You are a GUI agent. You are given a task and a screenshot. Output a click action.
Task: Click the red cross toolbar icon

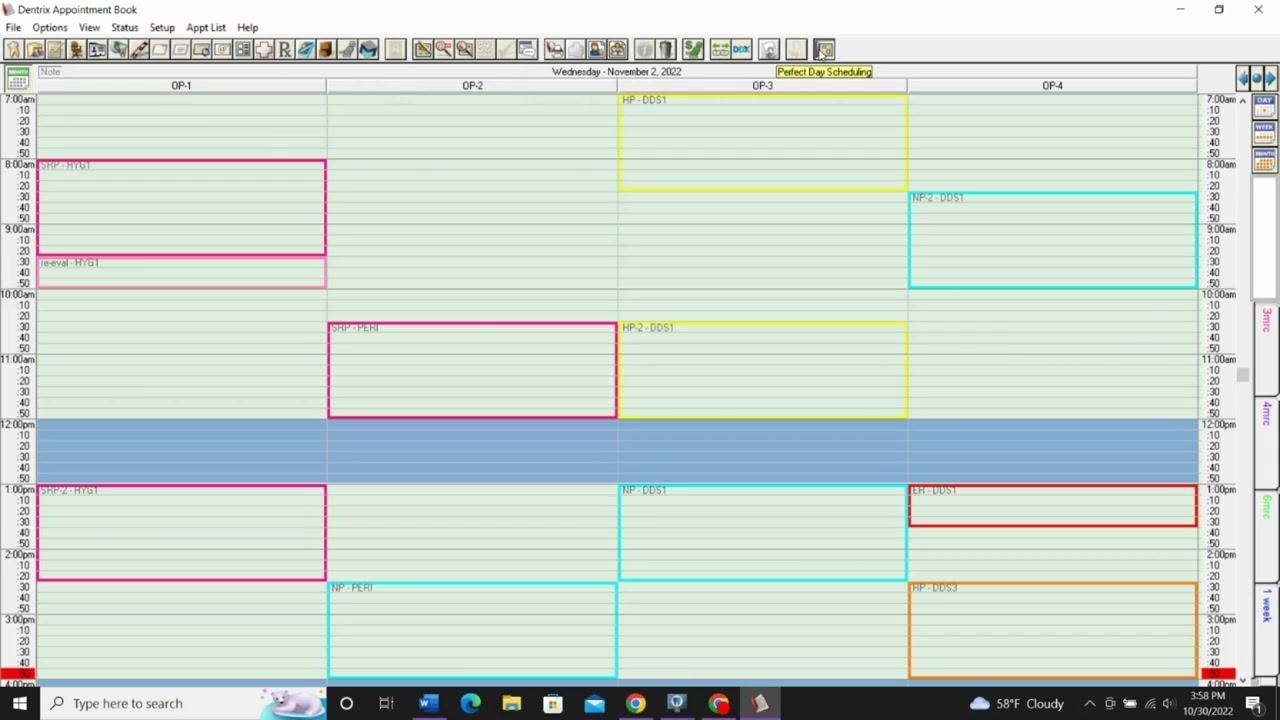point(264,49)
